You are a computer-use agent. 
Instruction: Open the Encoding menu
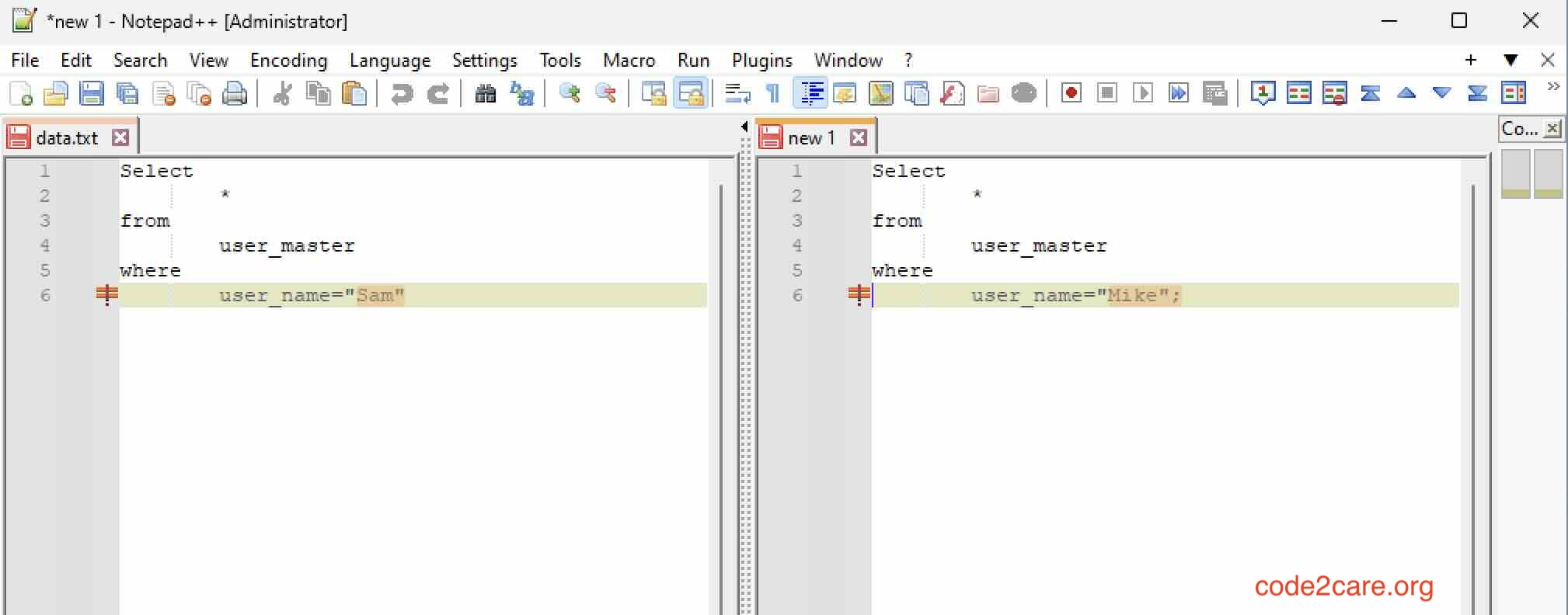pos(288,60)
